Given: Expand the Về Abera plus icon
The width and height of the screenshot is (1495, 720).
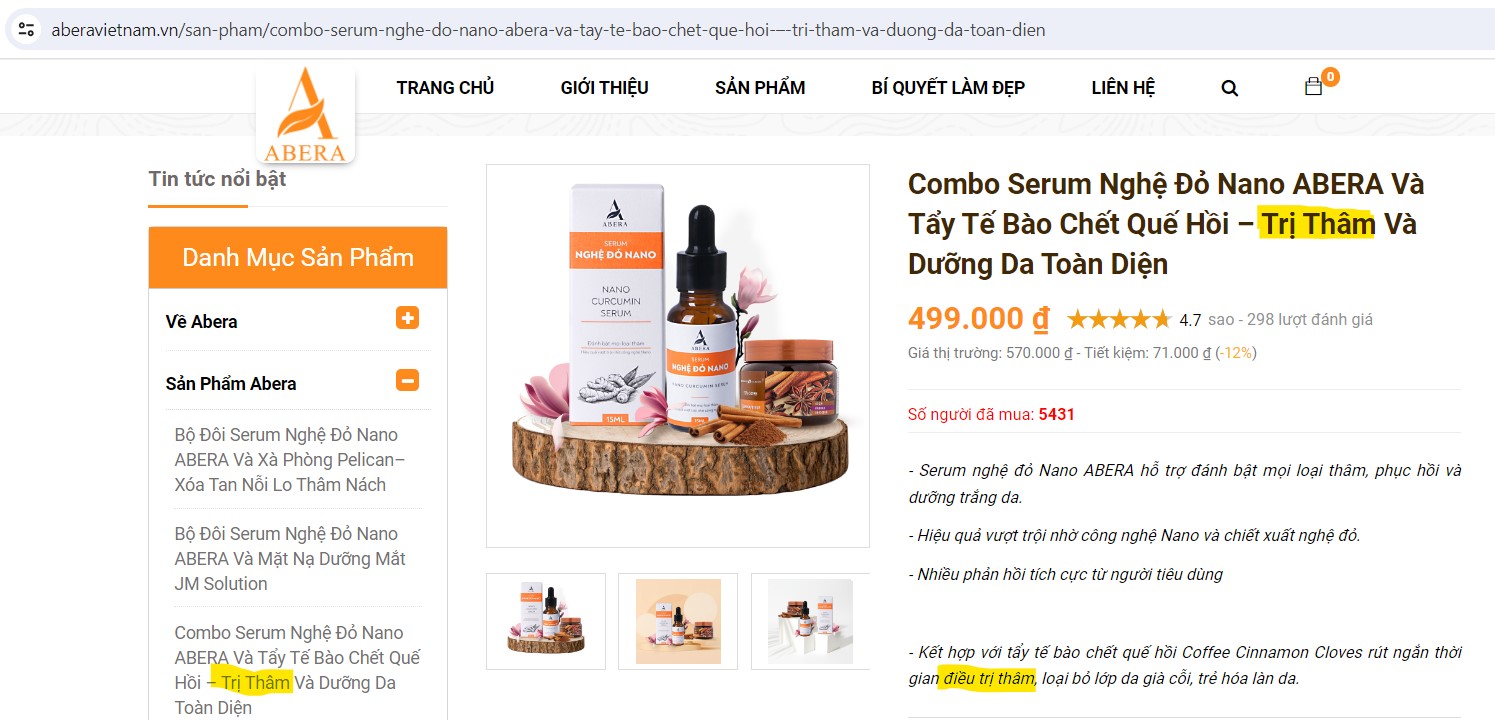Looking at the screenshot, I should [x=407, y=318].
